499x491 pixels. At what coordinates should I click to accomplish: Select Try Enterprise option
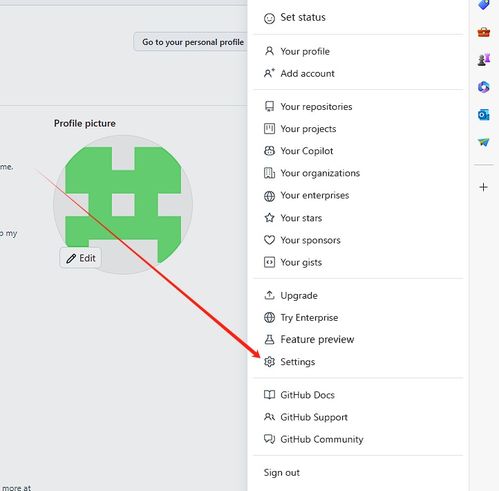point(358,317)
